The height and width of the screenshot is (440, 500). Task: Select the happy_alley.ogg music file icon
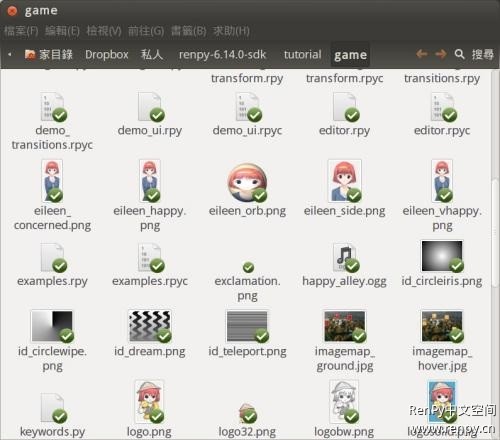(346, 257)
